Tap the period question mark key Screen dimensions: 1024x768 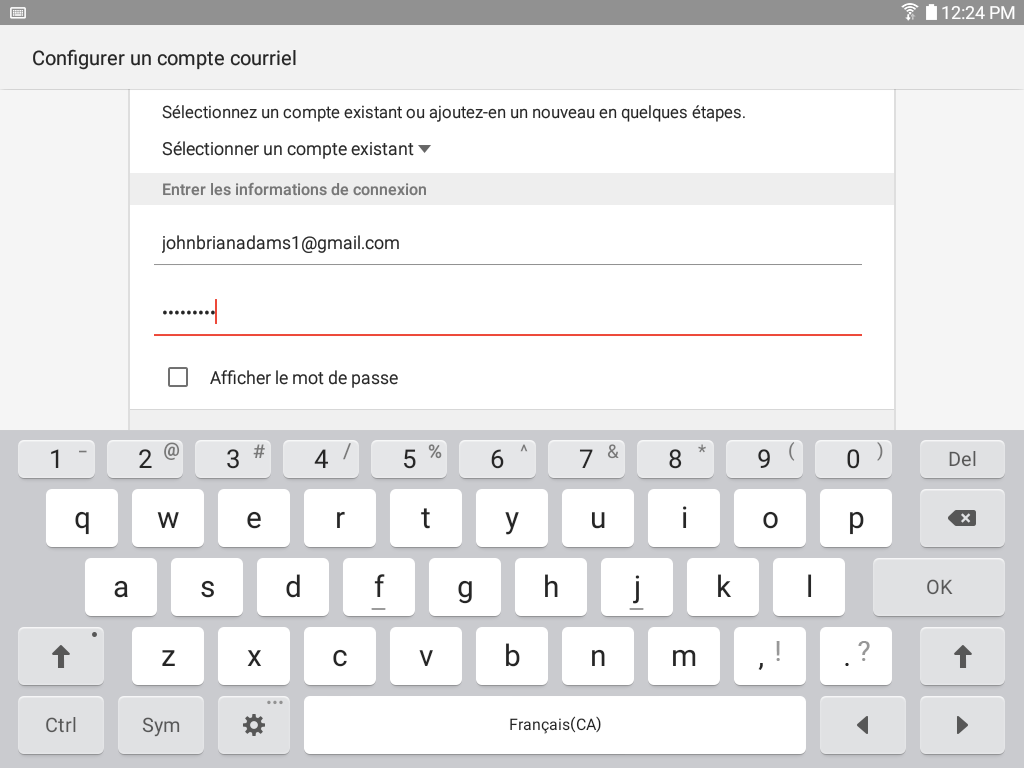(856, 656)
